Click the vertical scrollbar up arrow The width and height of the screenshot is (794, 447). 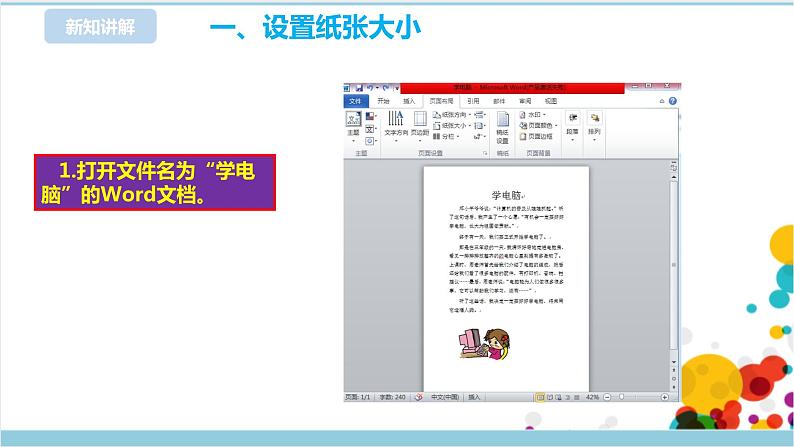click(673, 177)
